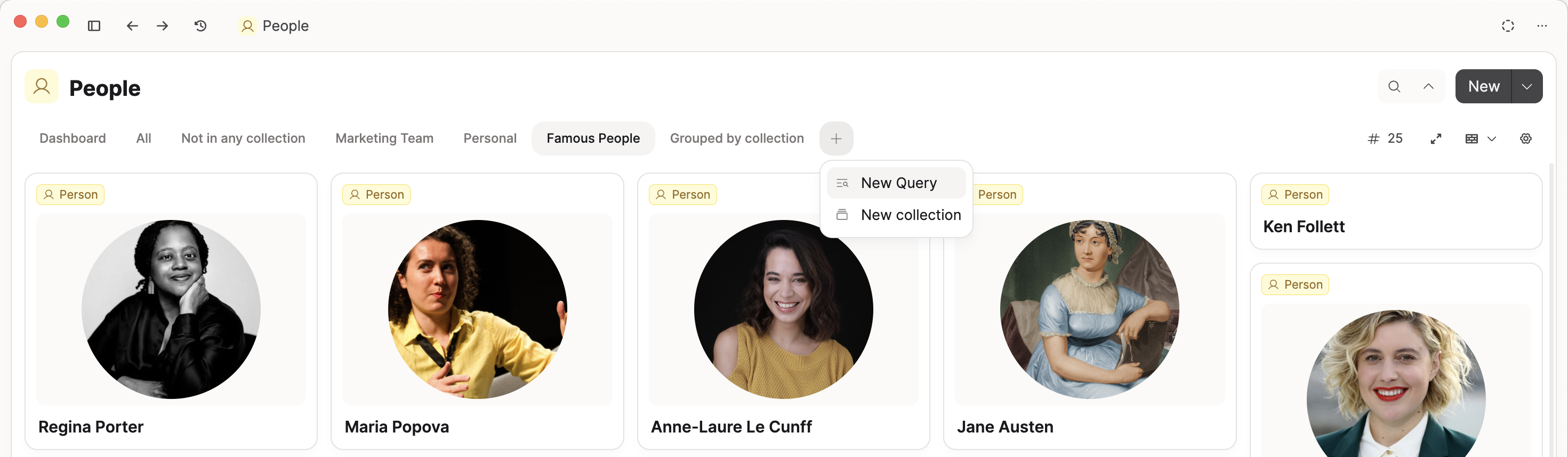The image size is (1568, 457).
Task: Open the layout view type dropdown
Action: pos(1479,138)
